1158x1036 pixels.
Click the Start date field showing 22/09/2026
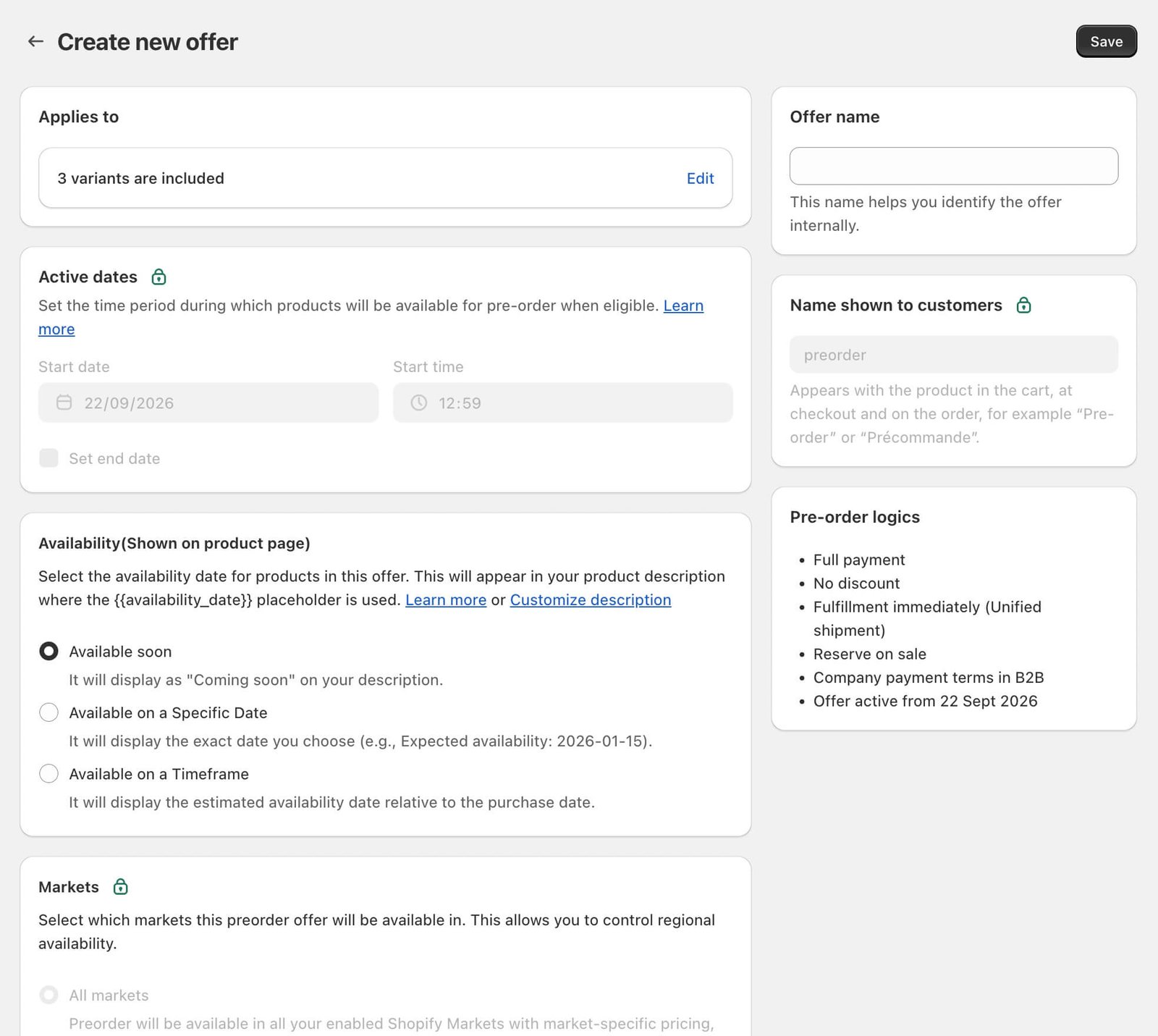208,403
